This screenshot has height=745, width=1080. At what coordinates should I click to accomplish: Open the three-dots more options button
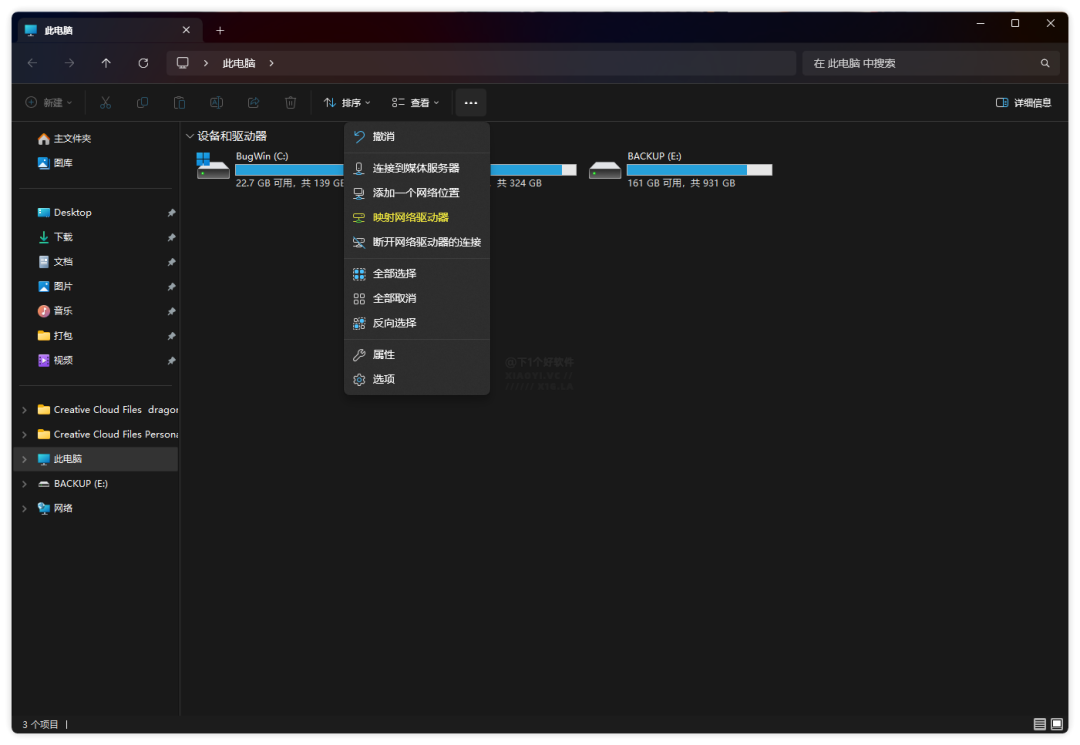(x=470, y=103)
